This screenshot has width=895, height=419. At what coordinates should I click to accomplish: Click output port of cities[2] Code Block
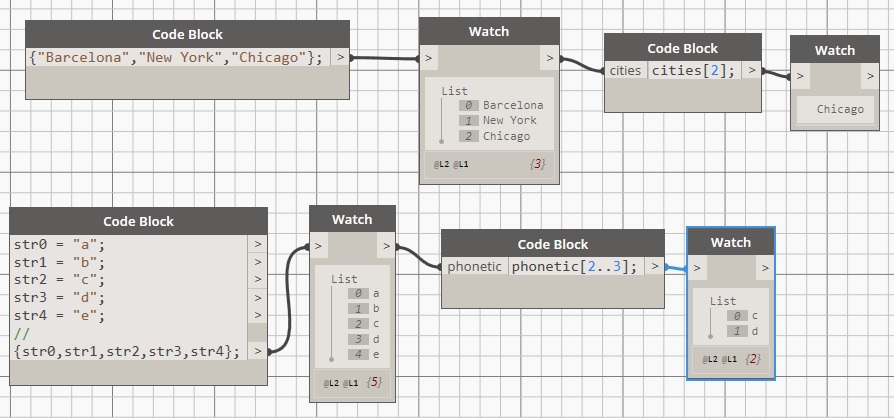[753, 71]
